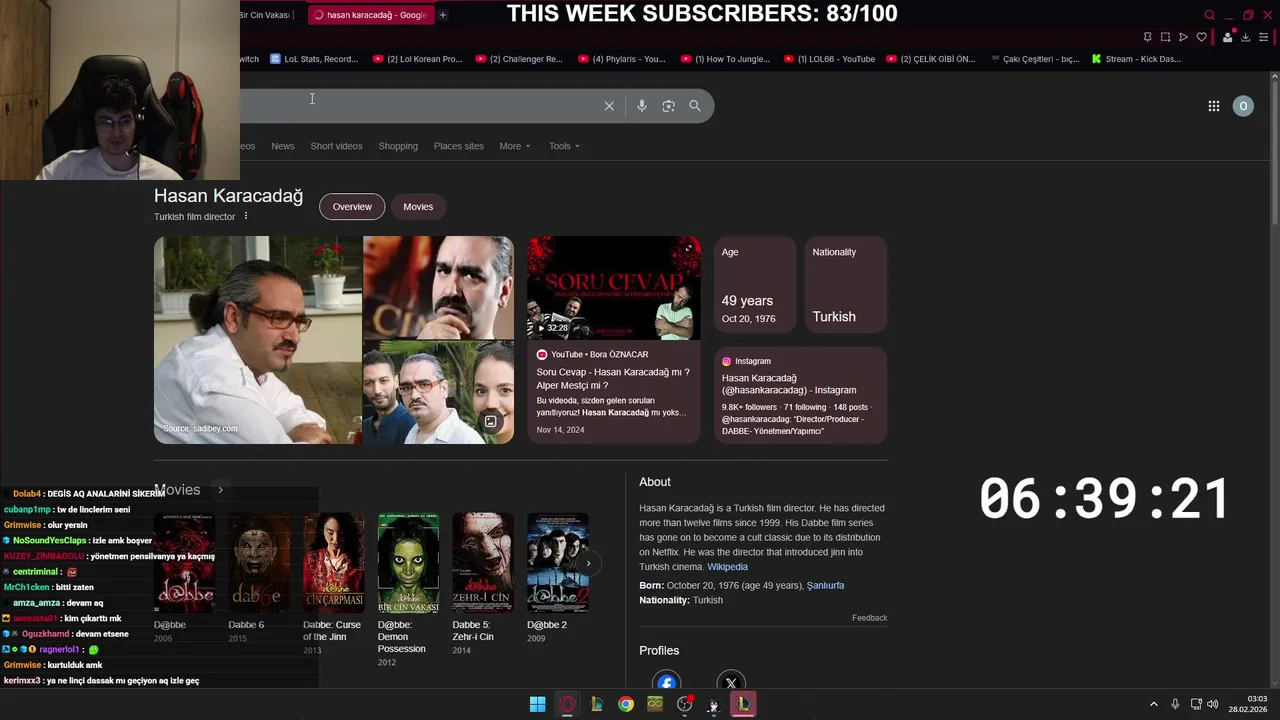Open Opera's send flow arrow icon
Viewport: 1280px width, 720px height.
pyautogui.click(x=1183, y=37)
